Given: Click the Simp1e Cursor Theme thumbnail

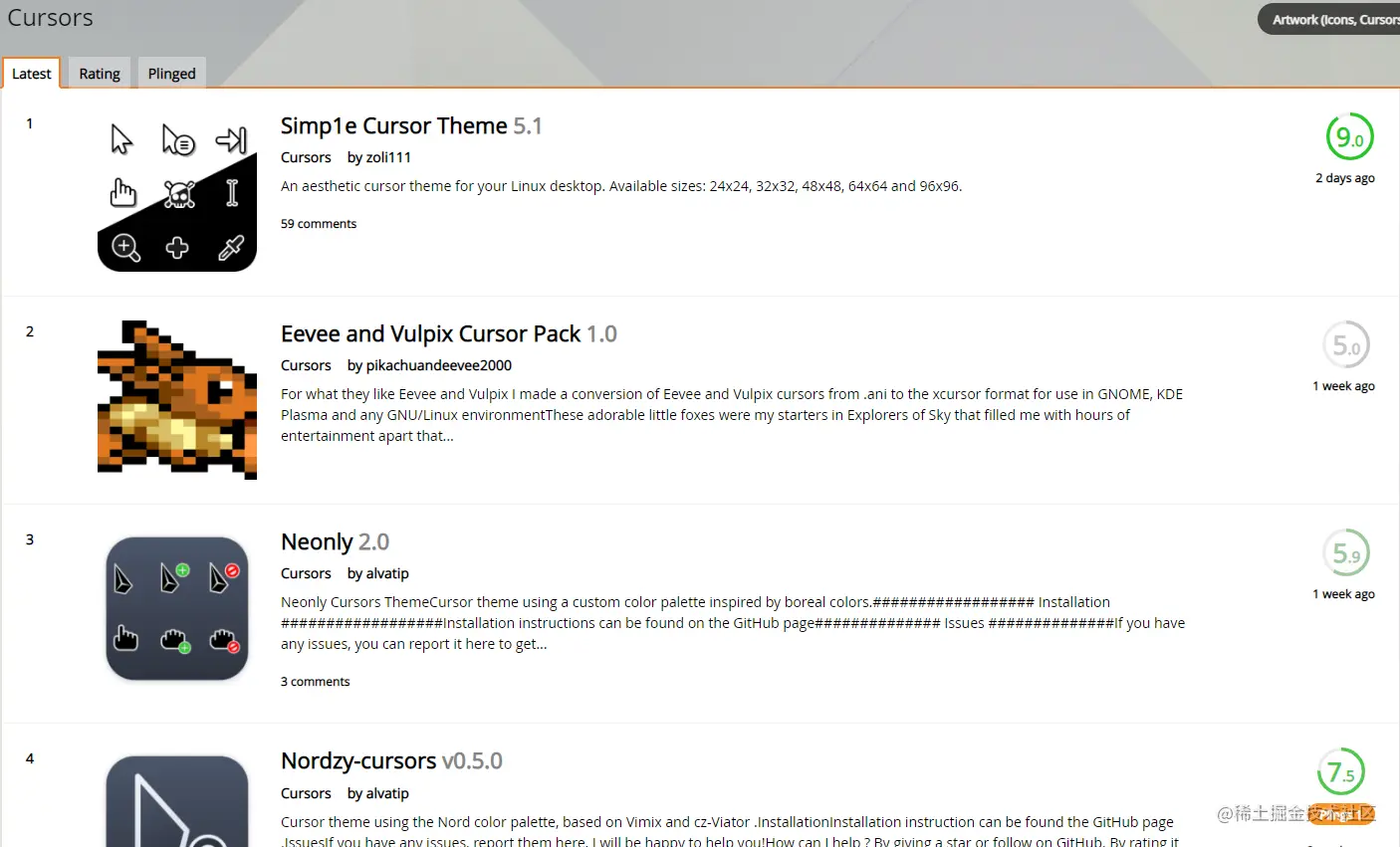Looking at the screenshot, I should click(x=177, y=192).
